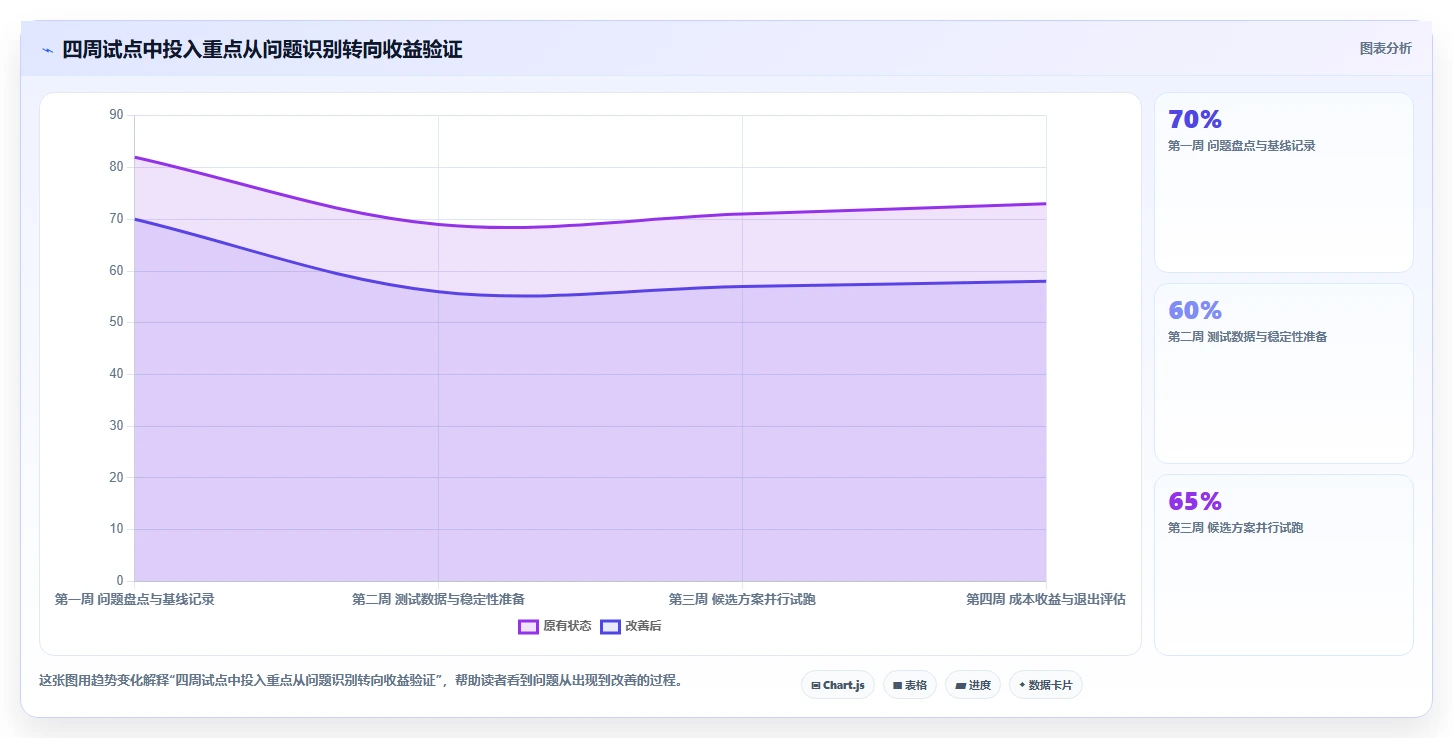Toggle the 改善后 legend item
Screen dimensions: 1453x738
pyautogui.click(x=631, y=626)
